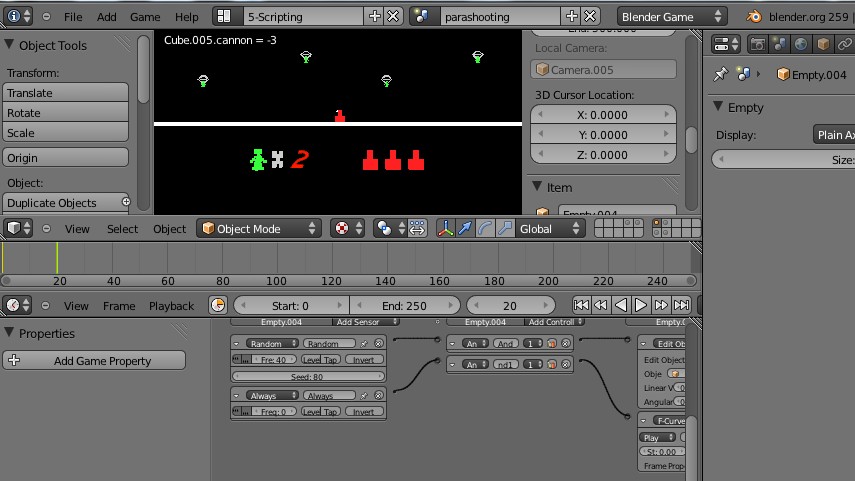Collapse the Item panel
The width and height of the screenshot is (855, 481).
coord(537,187)
